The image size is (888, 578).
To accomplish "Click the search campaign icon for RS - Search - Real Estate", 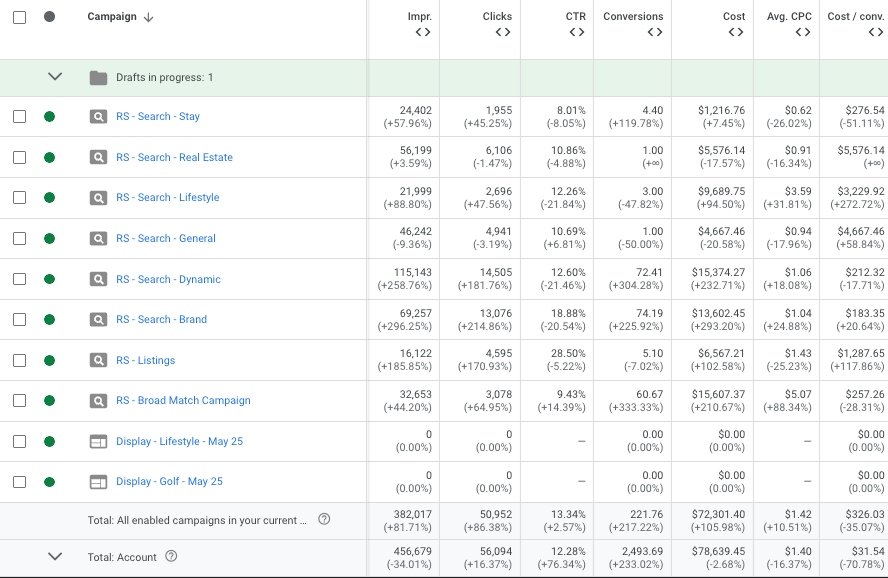I will [99, 157].
